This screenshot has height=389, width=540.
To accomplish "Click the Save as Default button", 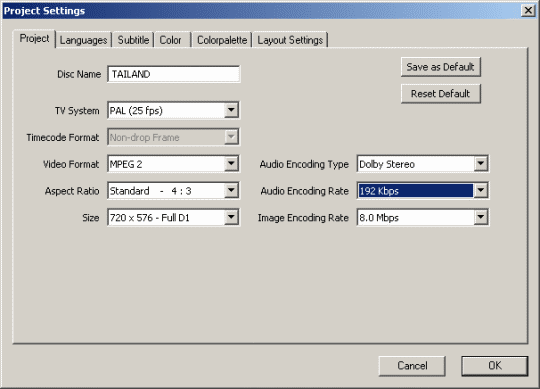I will (440, 67).
